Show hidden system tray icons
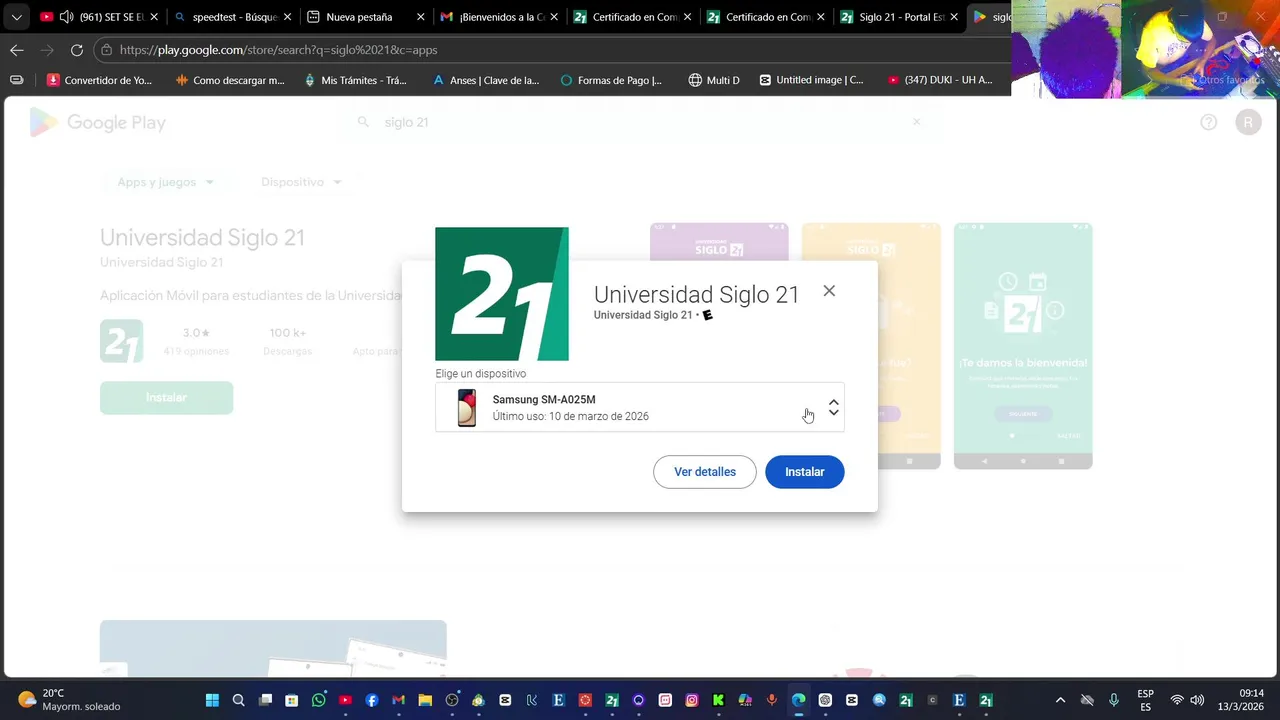 [x=1060, y=700]
